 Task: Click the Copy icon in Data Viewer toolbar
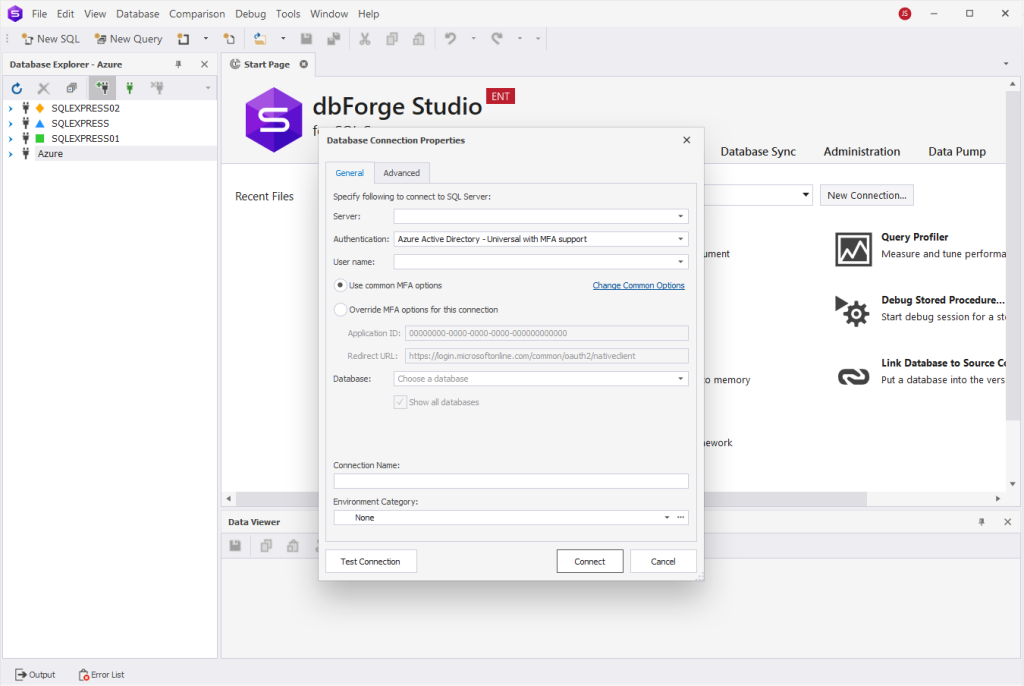(266, 546)
